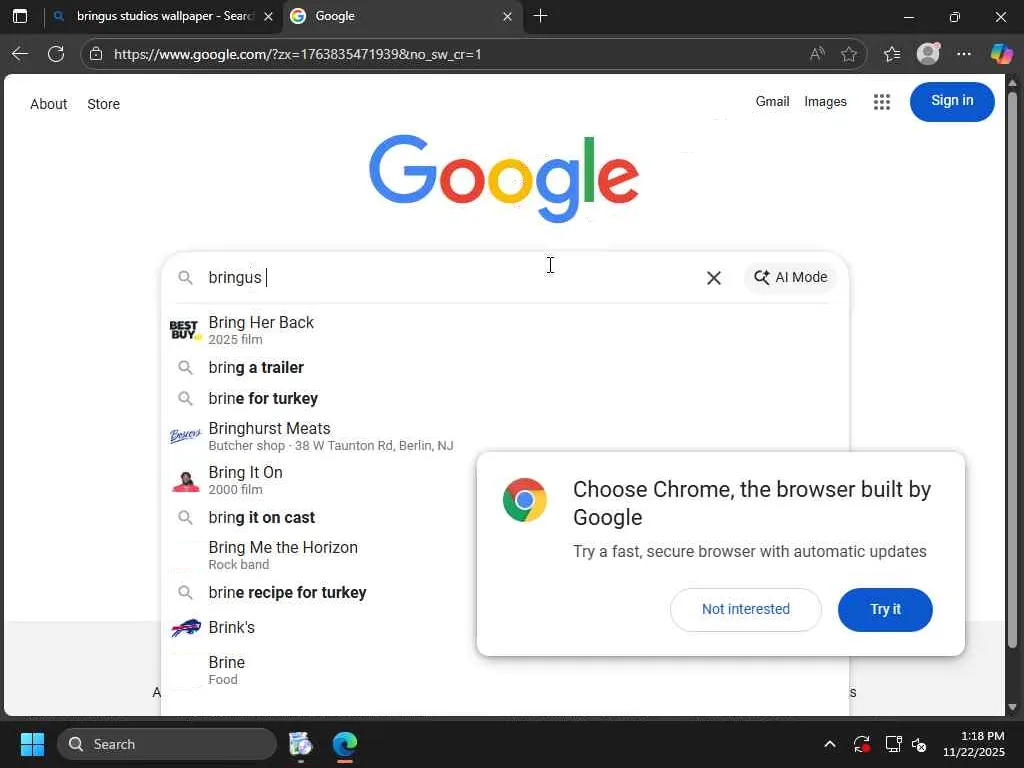
Task: Show hidden system tray icons
Action: [x=829, y=744]
